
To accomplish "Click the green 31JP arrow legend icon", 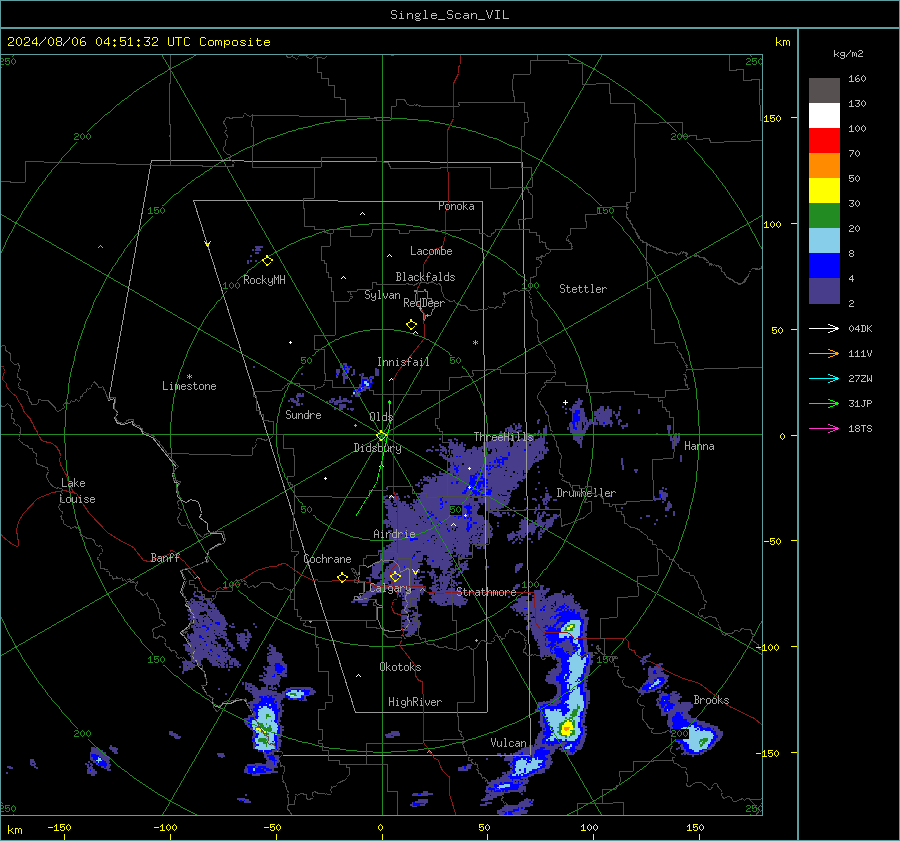I will coord(824,404).
